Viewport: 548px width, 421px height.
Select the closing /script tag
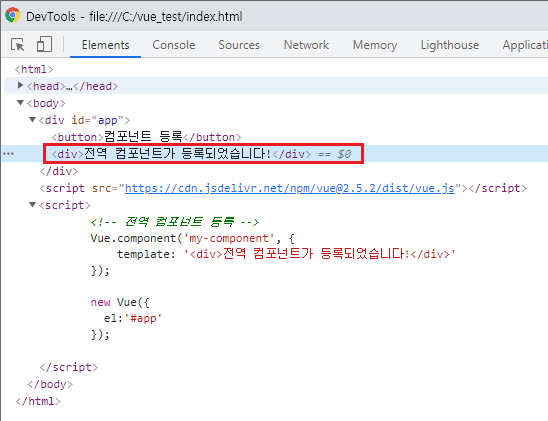tap(68, 367)
